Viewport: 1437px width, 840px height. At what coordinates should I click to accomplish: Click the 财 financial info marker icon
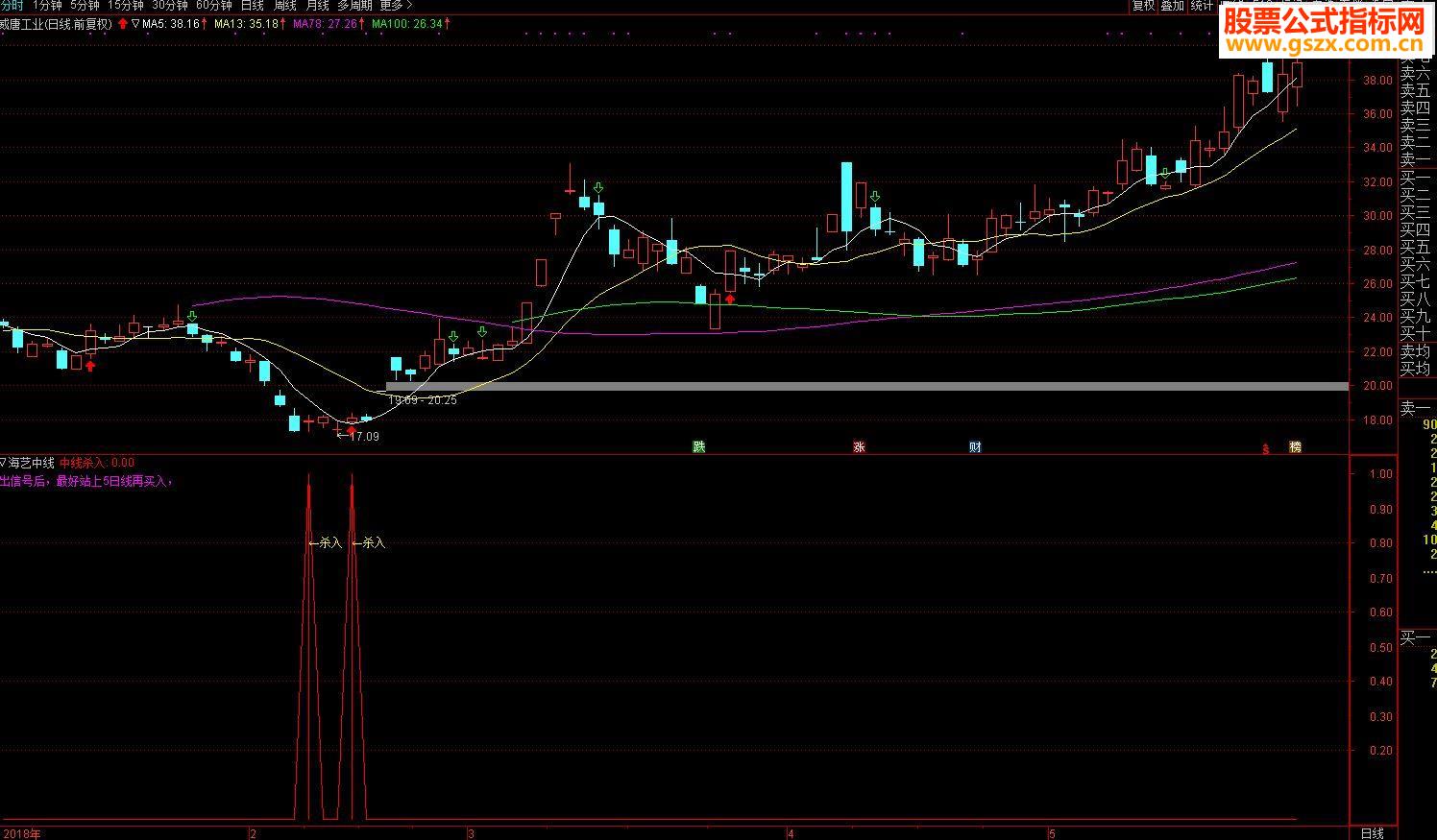(975, 446)
